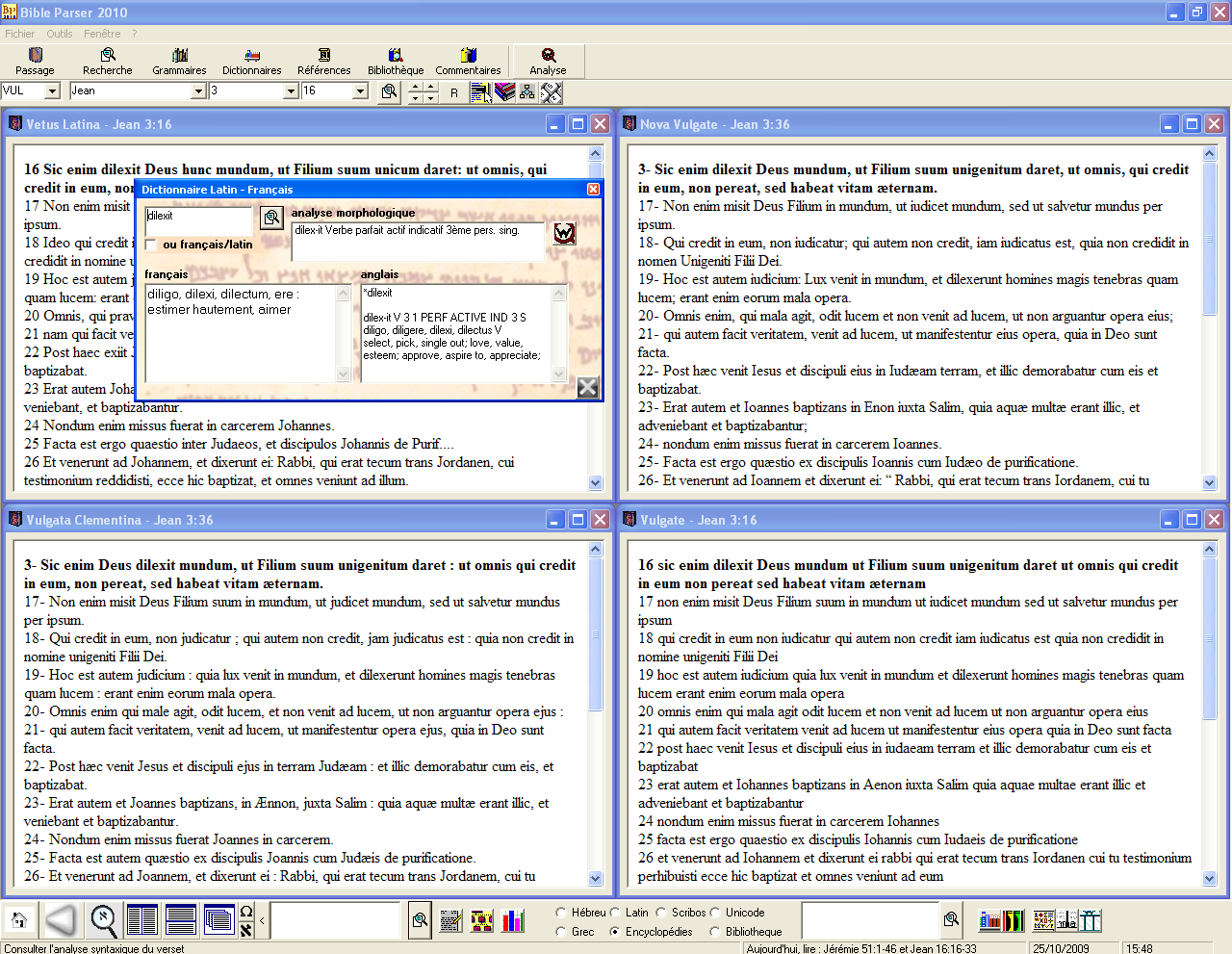Open the Fenêtre menu
Viewport: 1232px width, 954px height.
[x=102, y=34]
